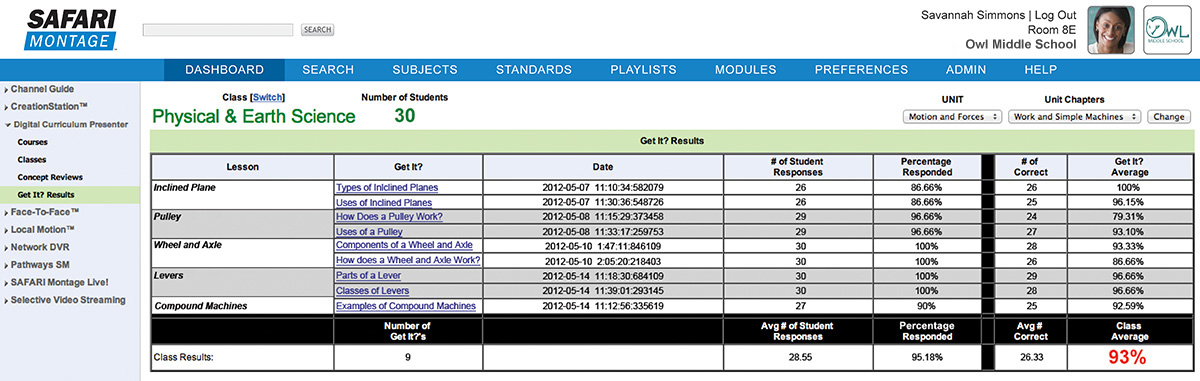The height and width of the screenshot is (381, 1200).
Task: Click the Change button
Action: [x=1169, y=117]
